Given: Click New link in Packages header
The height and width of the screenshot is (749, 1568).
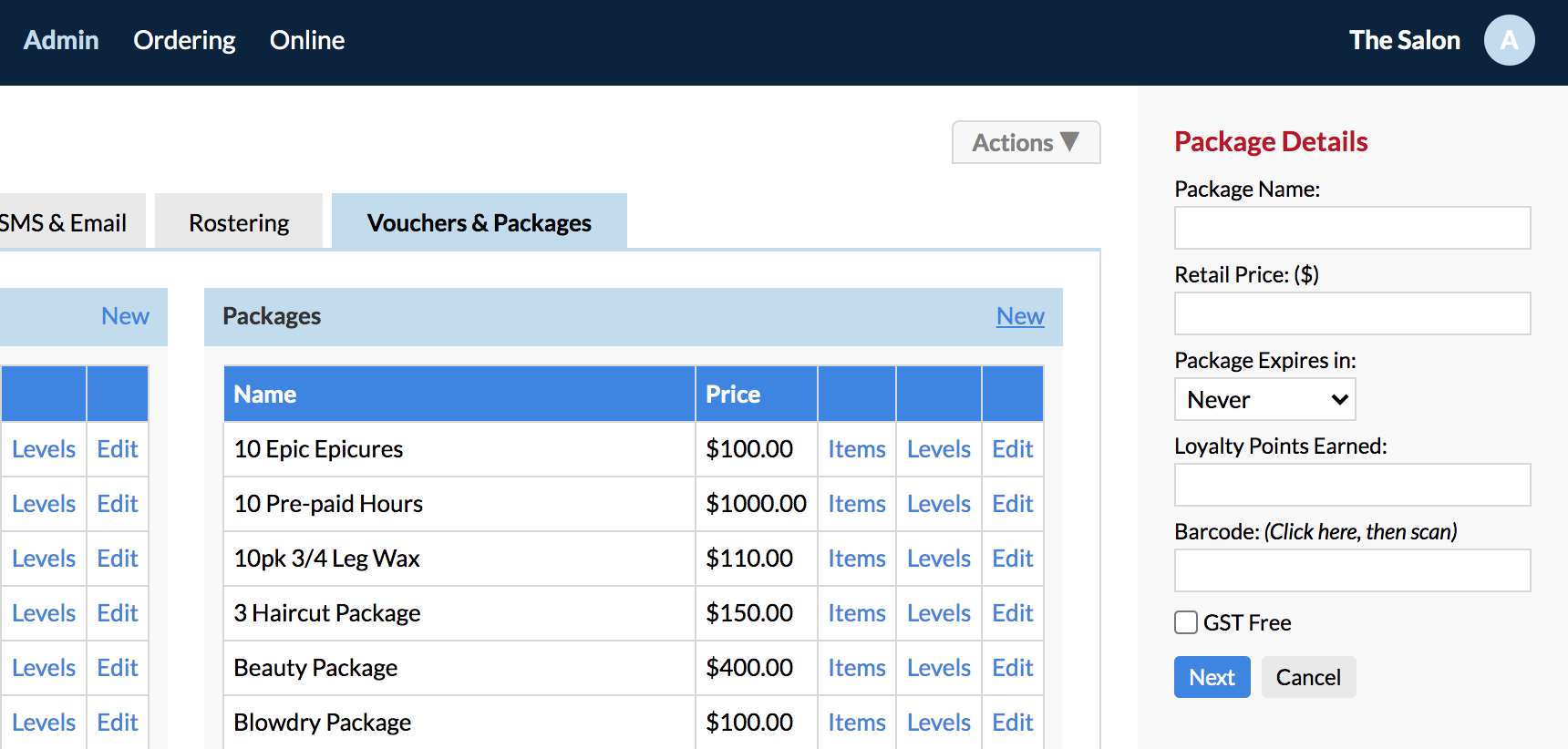Looking at the screenshot, I should (x=1020, y=316).
